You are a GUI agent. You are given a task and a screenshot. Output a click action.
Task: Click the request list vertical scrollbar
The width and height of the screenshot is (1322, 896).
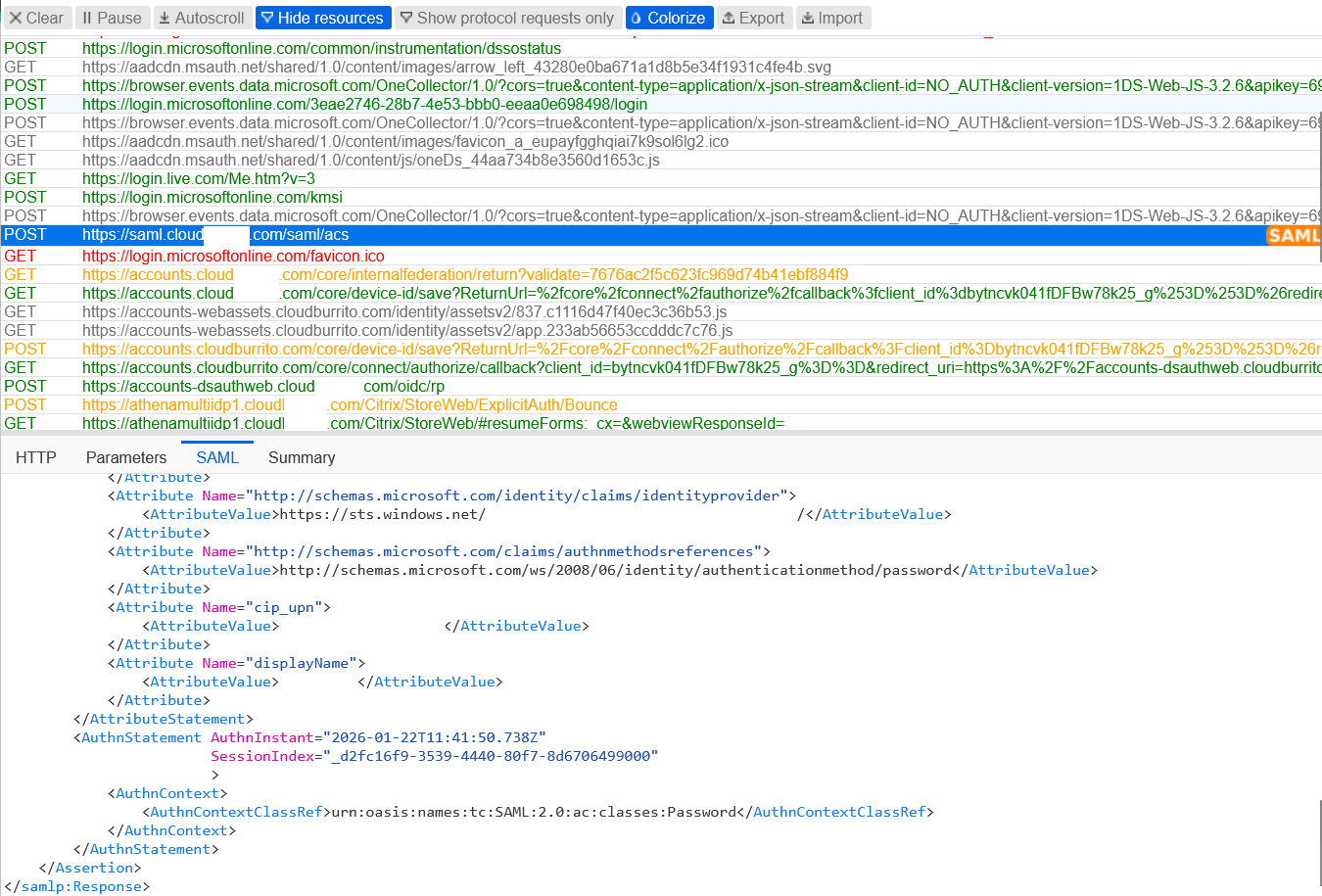click(x=1318, y=147)
